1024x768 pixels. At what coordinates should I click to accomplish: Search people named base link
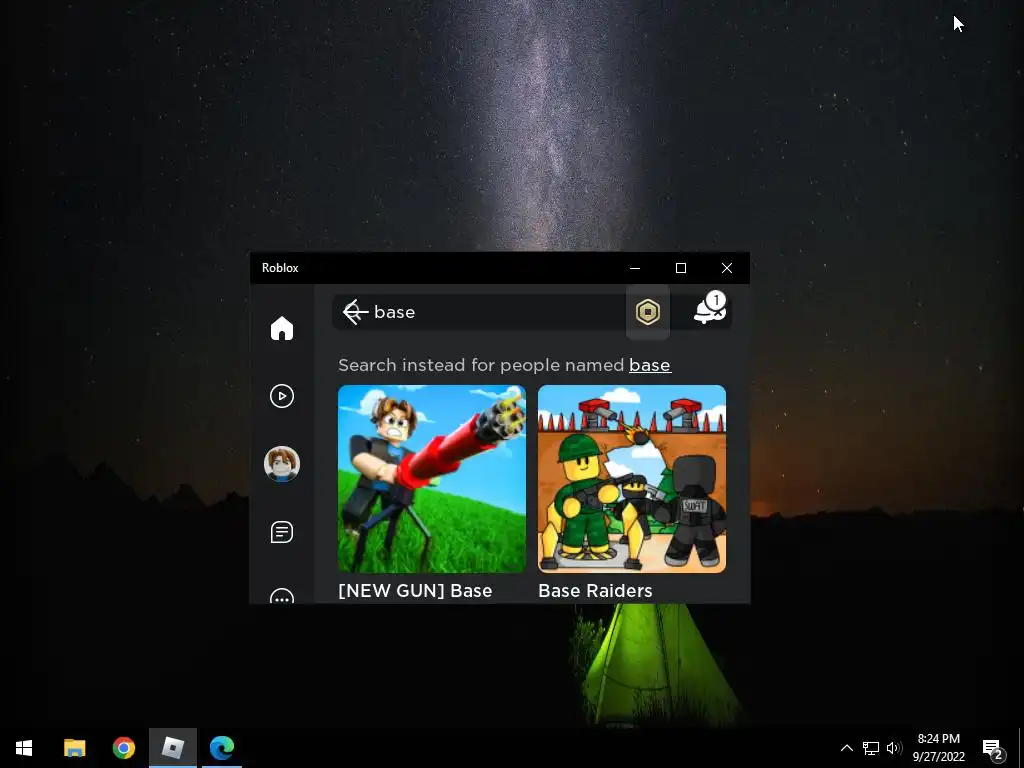coord(650,365)
